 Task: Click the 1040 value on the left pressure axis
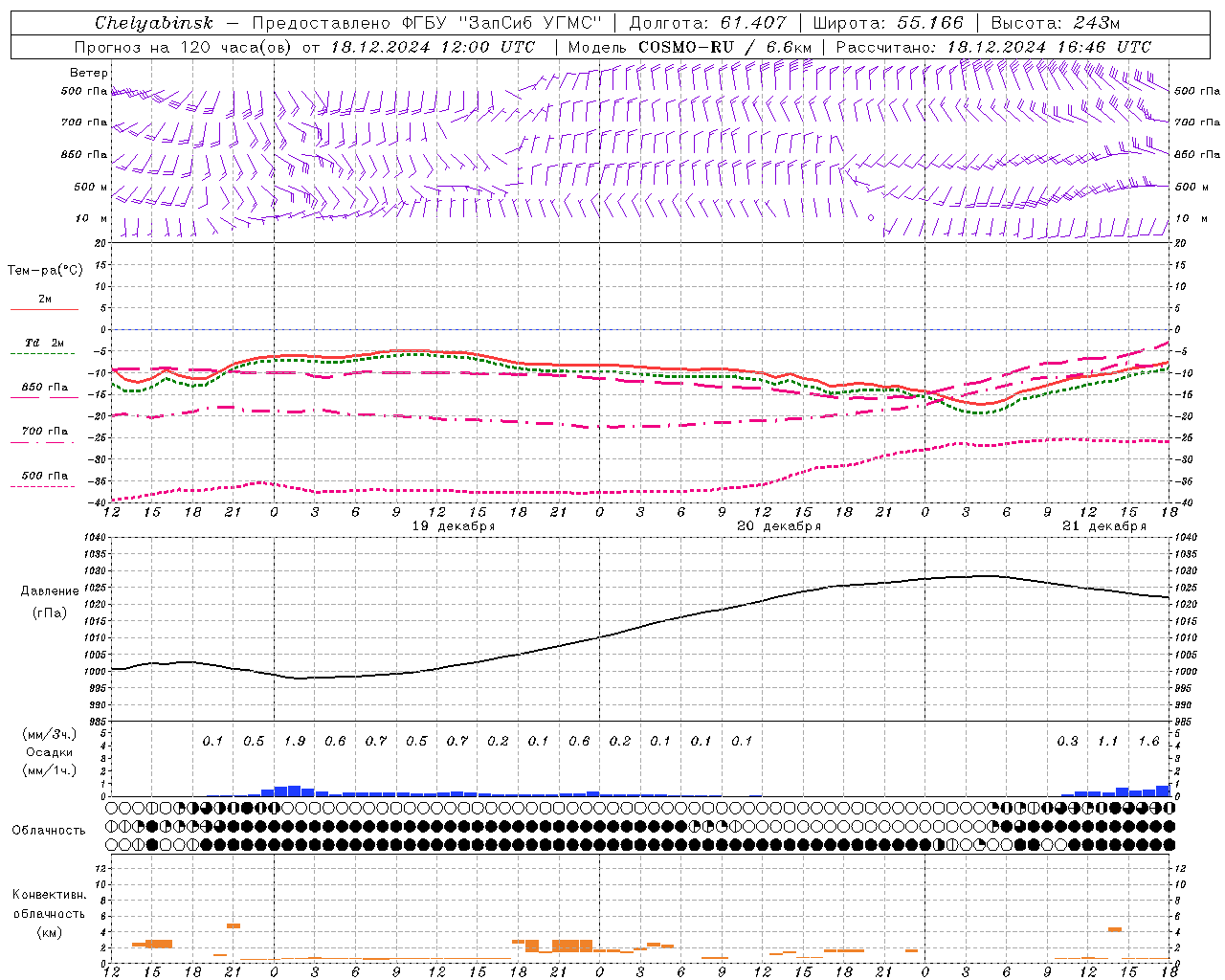click(x=94, y=538)
